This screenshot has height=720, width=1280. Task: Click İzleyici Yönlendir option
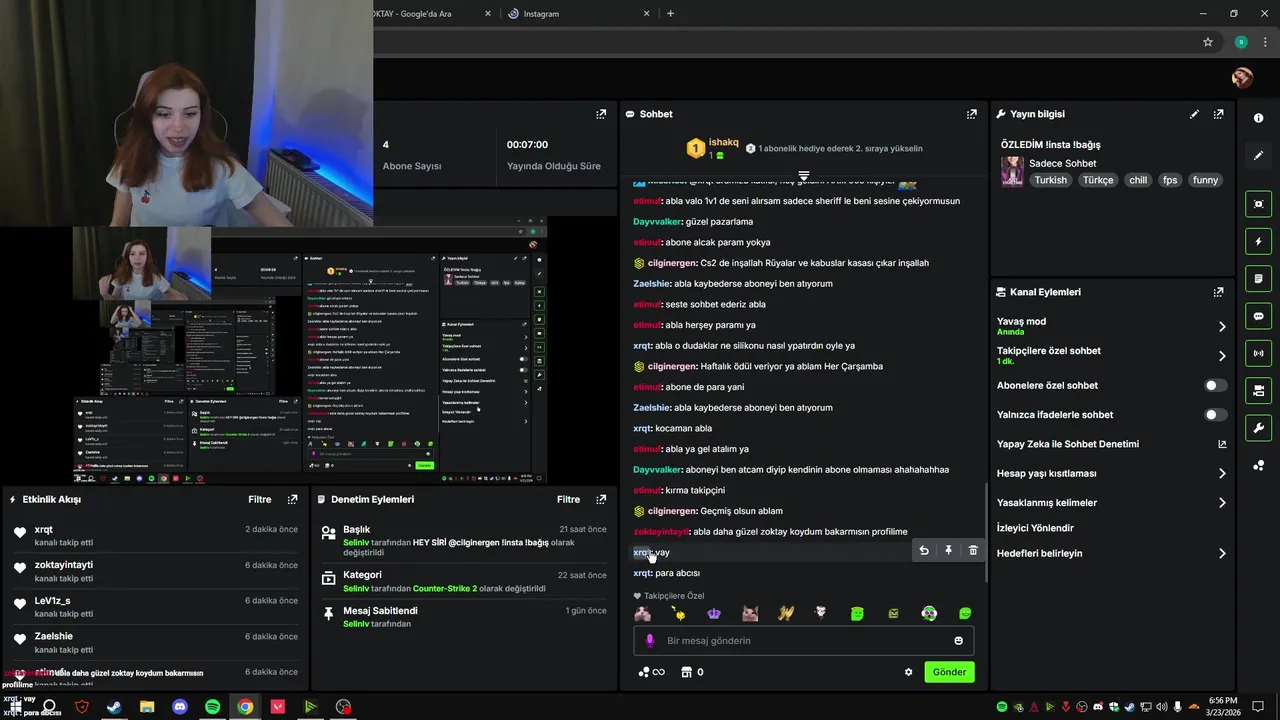click(1035, 528)
